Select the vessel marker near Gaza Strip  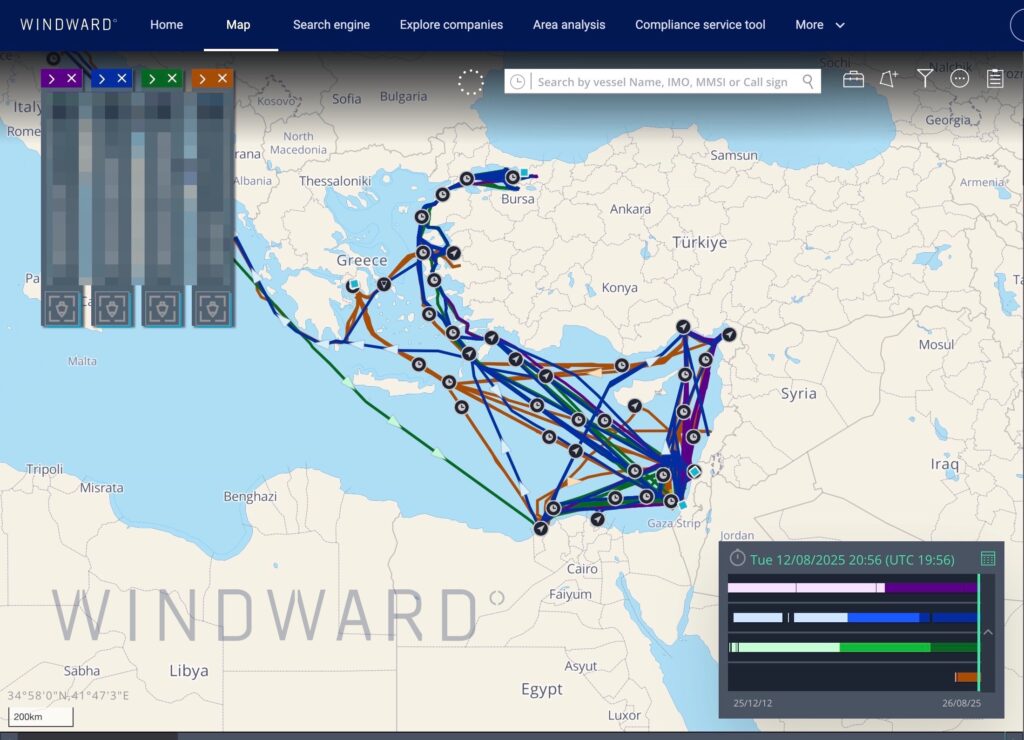tap(671, 501)
